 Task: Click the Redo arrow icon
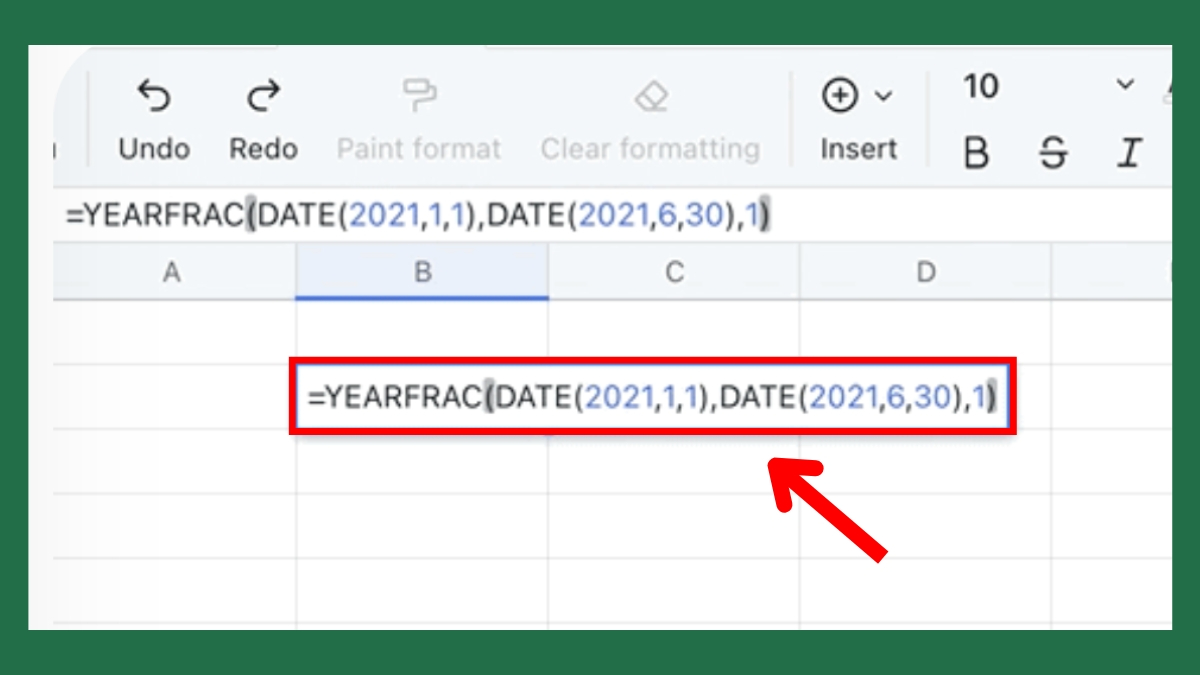click(x=264, y=96)
